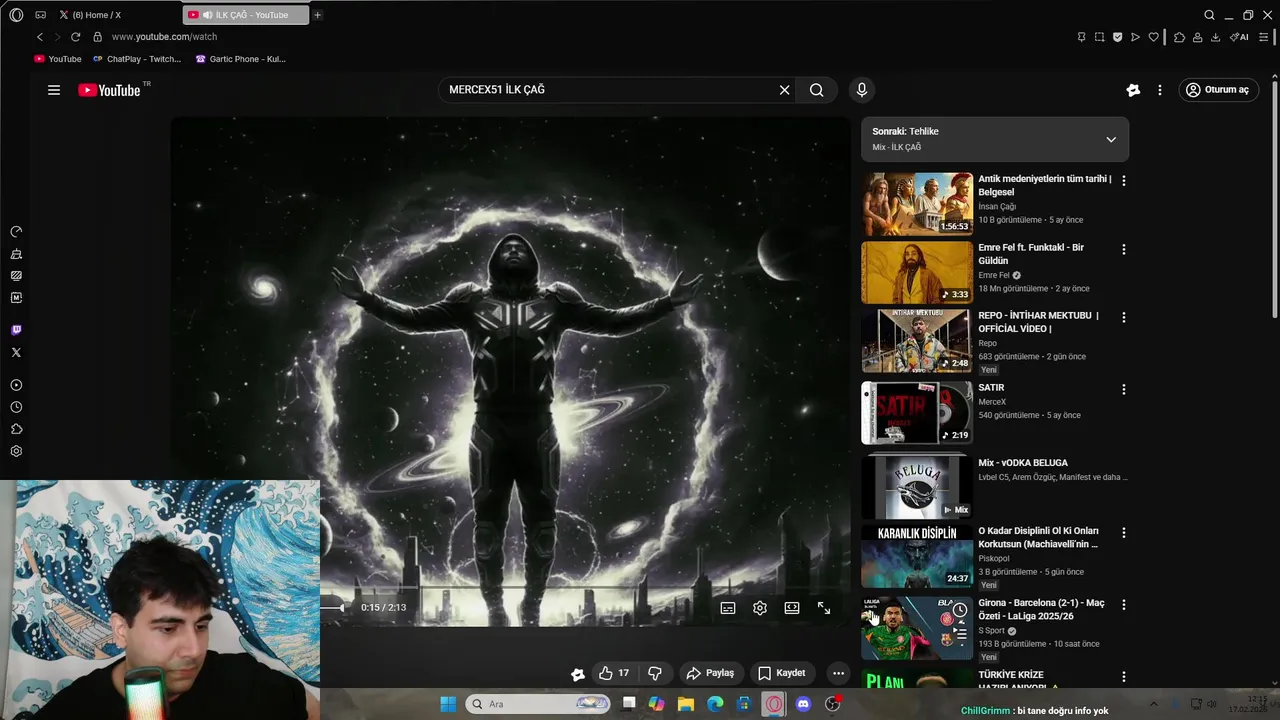Open a new browser tab with plus
Image resolution: width=1280 pixels, height=720 pixels.
coord(318,15)
